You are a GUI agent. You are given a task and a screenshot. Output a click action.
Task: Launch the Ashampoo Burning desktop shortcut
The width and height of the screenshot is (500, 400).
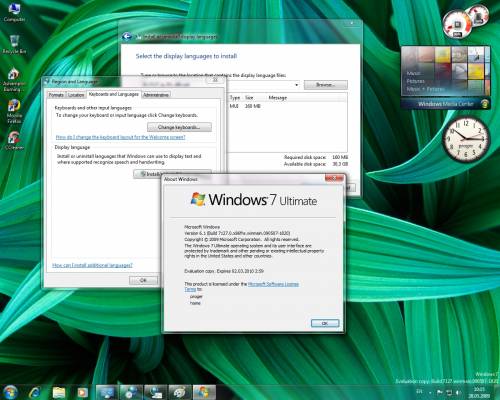(14, 80)
